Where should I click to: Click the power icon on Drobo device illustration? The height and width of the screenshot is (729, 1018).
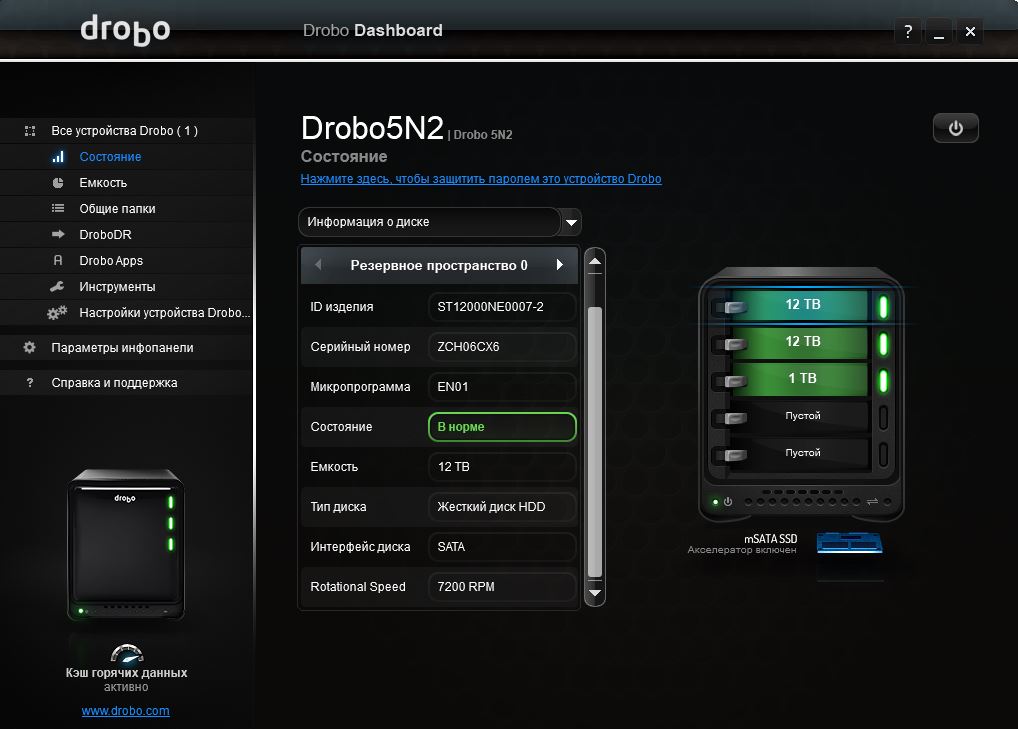point(728,502)
